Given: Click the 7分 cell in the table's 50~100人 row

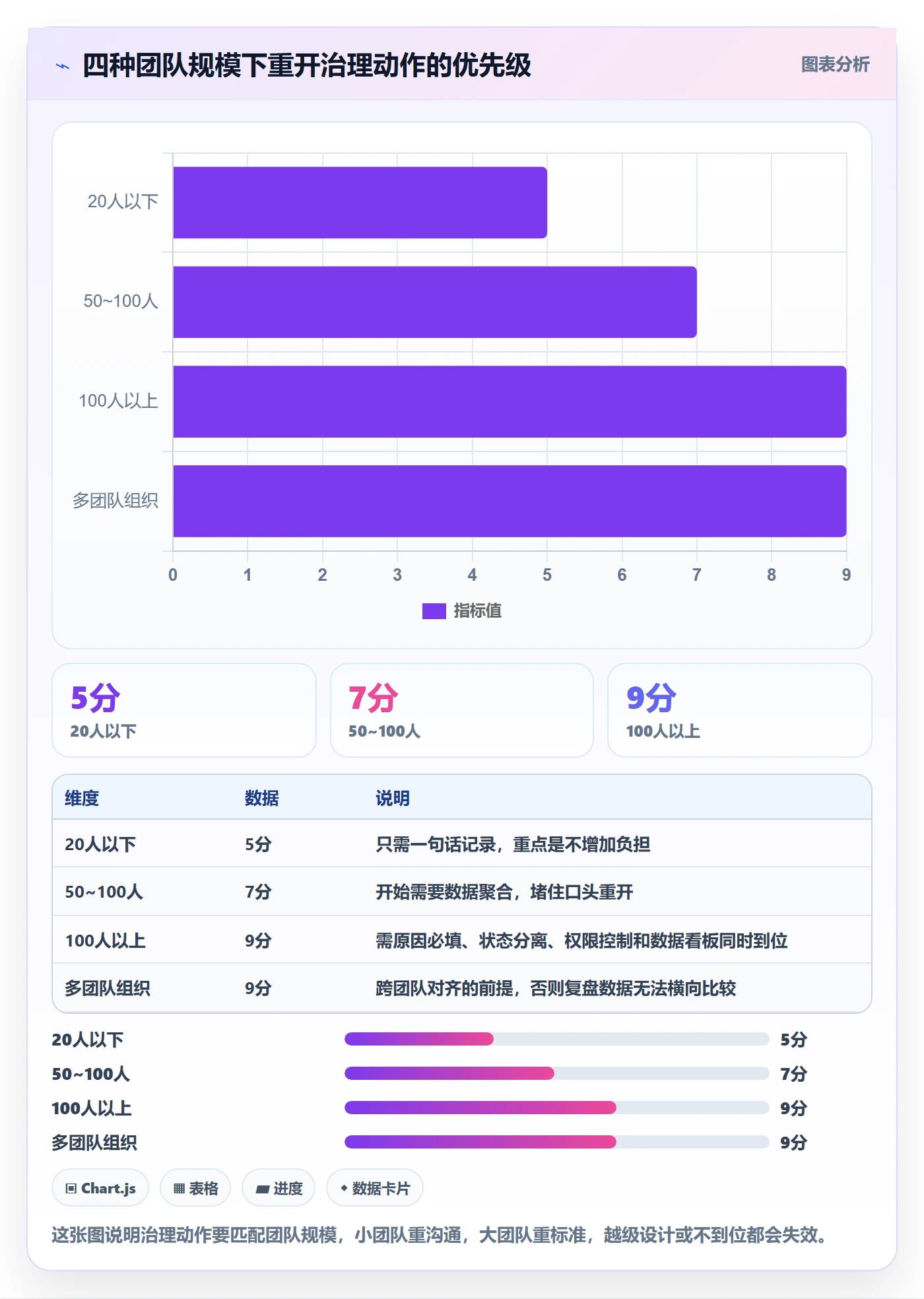Looking at the screenshot, I should (x=258, y=892).
